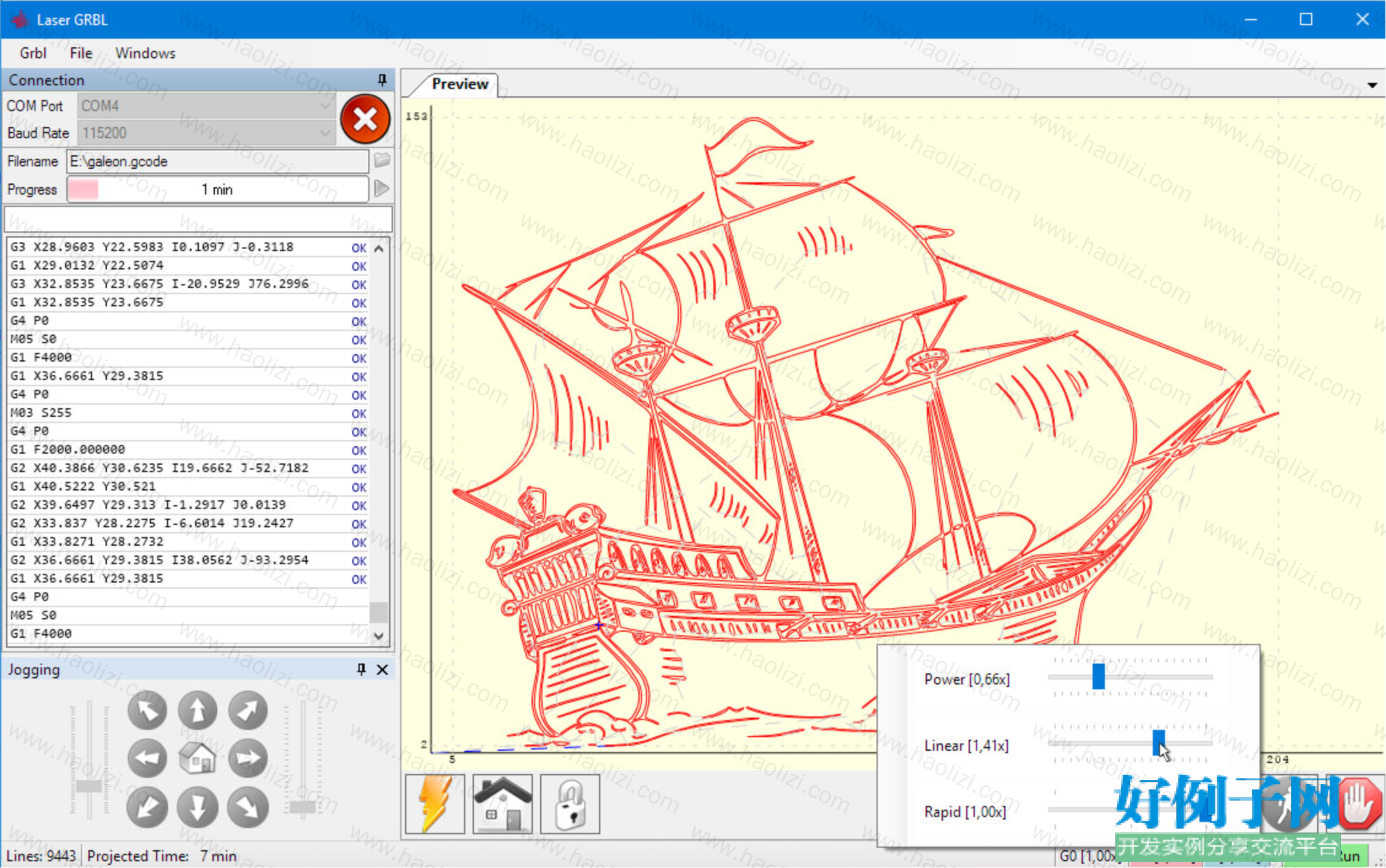The image size is (1386, 868).
Task: Click the command list scroll down arrow
Action: 379,635
